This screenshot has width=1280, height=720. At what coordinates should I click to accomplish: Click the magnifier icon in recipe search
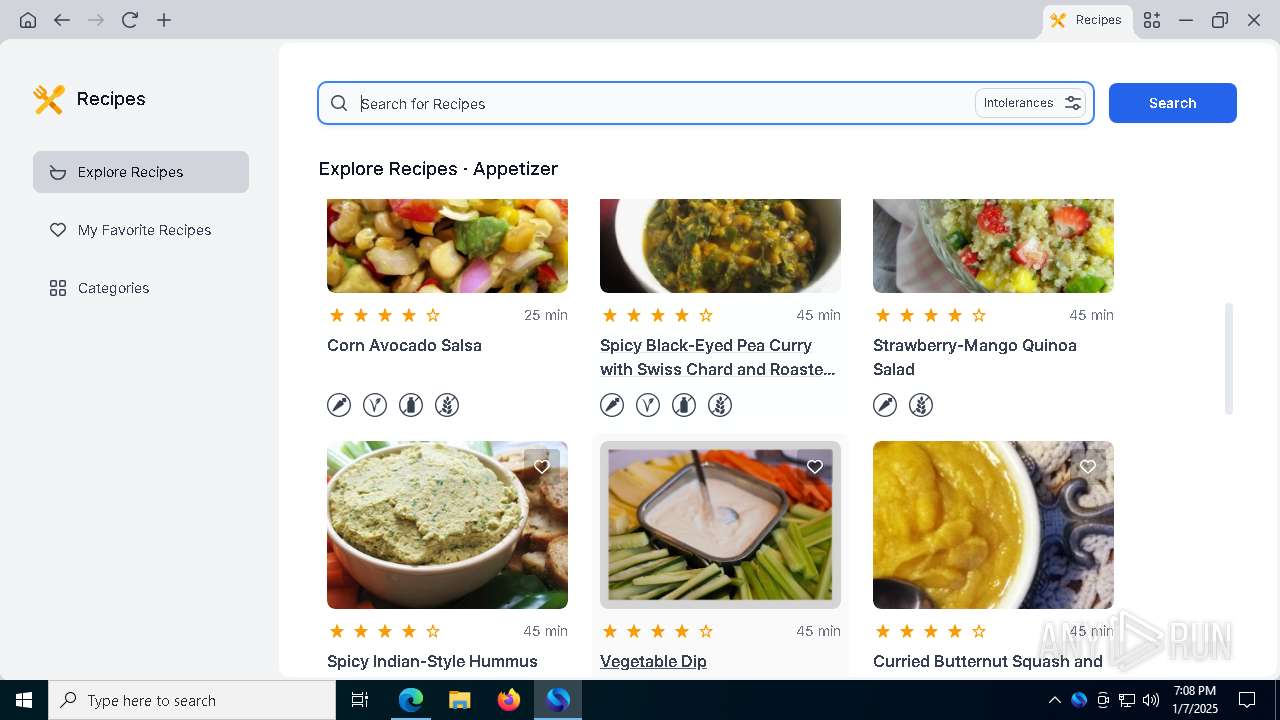click(x=339, y=103)
